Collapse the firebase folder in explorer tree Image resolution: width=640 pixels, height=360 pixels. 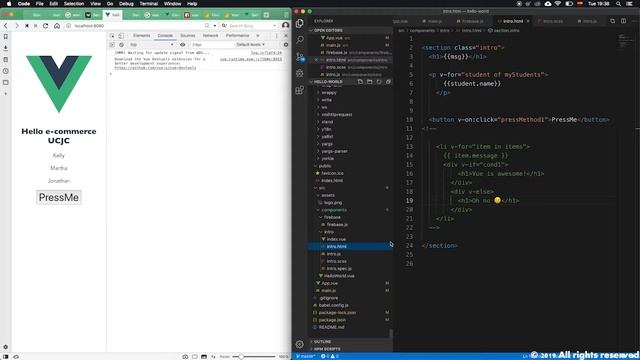pyautogui.click(x=332, y=218)
